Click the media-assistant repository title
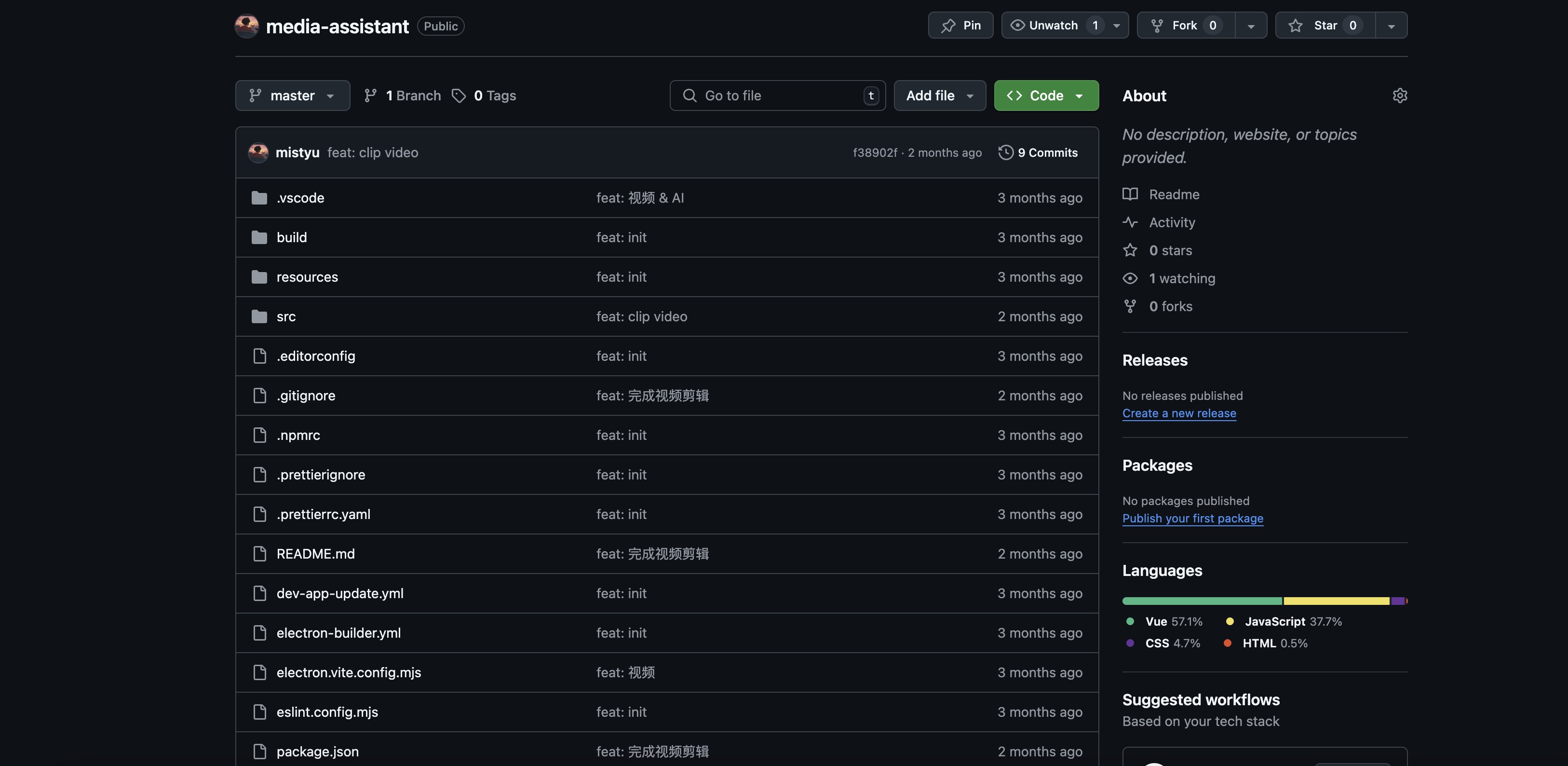 pos(337,26)
